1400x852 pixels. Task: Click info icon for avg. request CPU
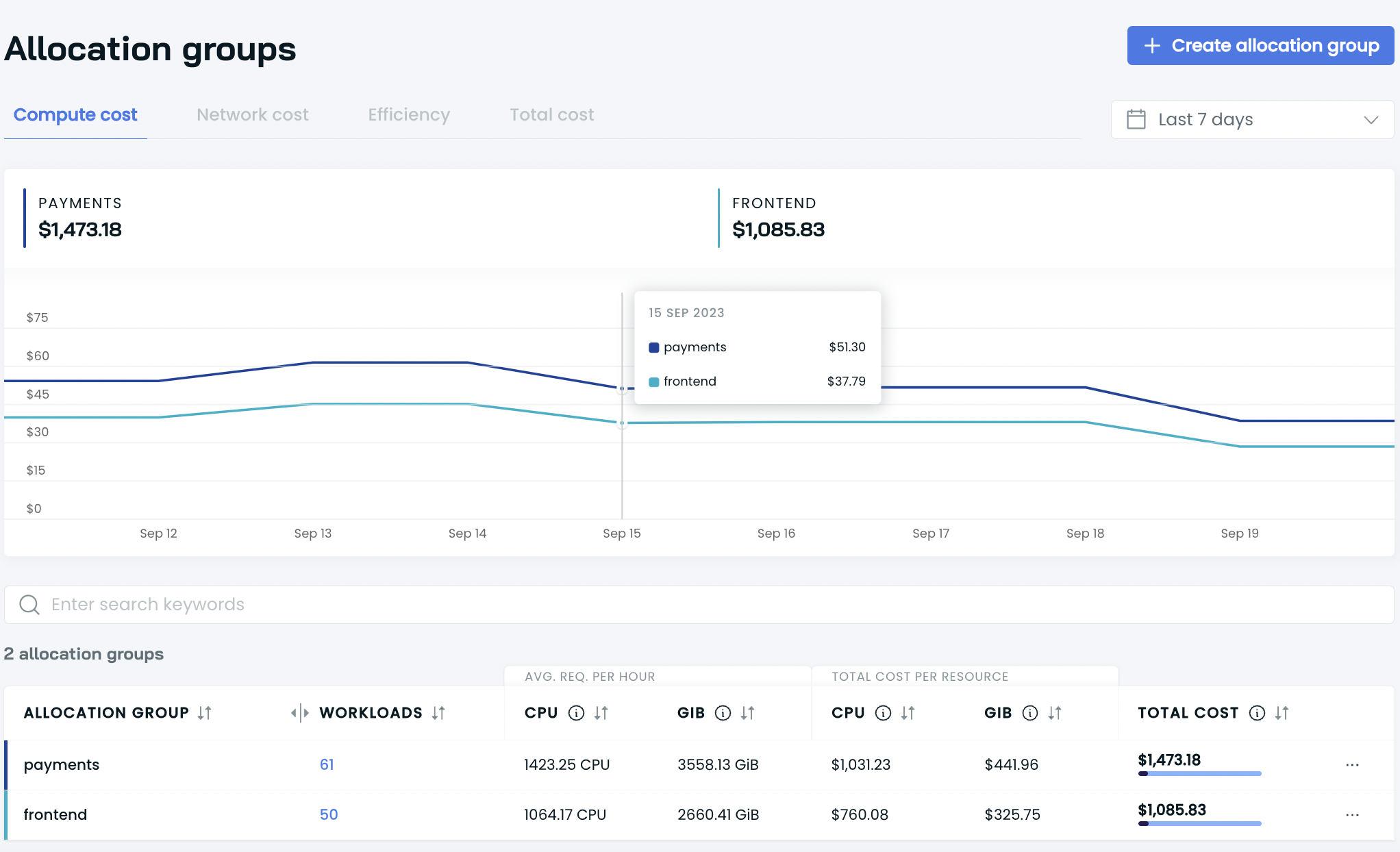[577, 713]
